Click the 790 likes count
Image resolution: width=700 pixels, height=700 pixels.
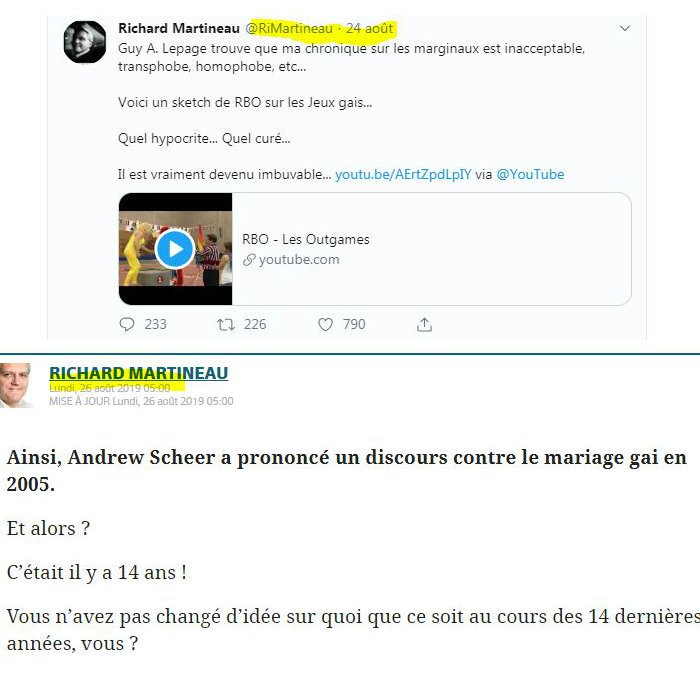354,324
